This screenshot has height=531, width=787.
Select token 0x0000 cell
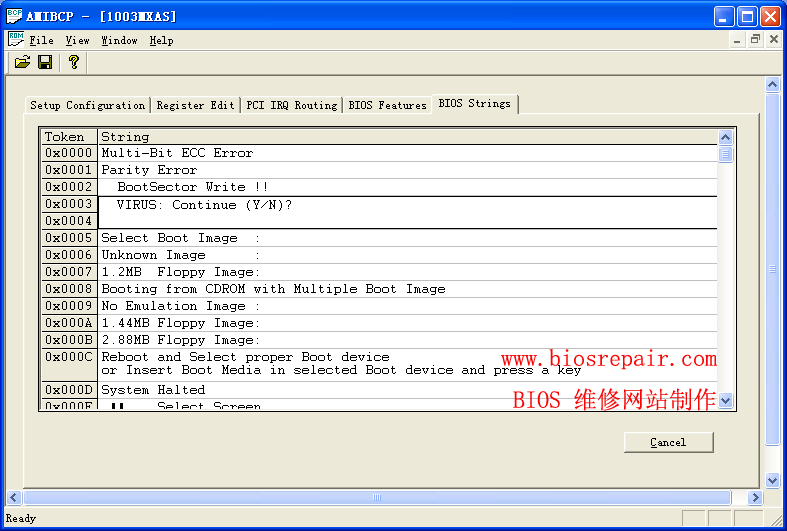pos(69,153)
